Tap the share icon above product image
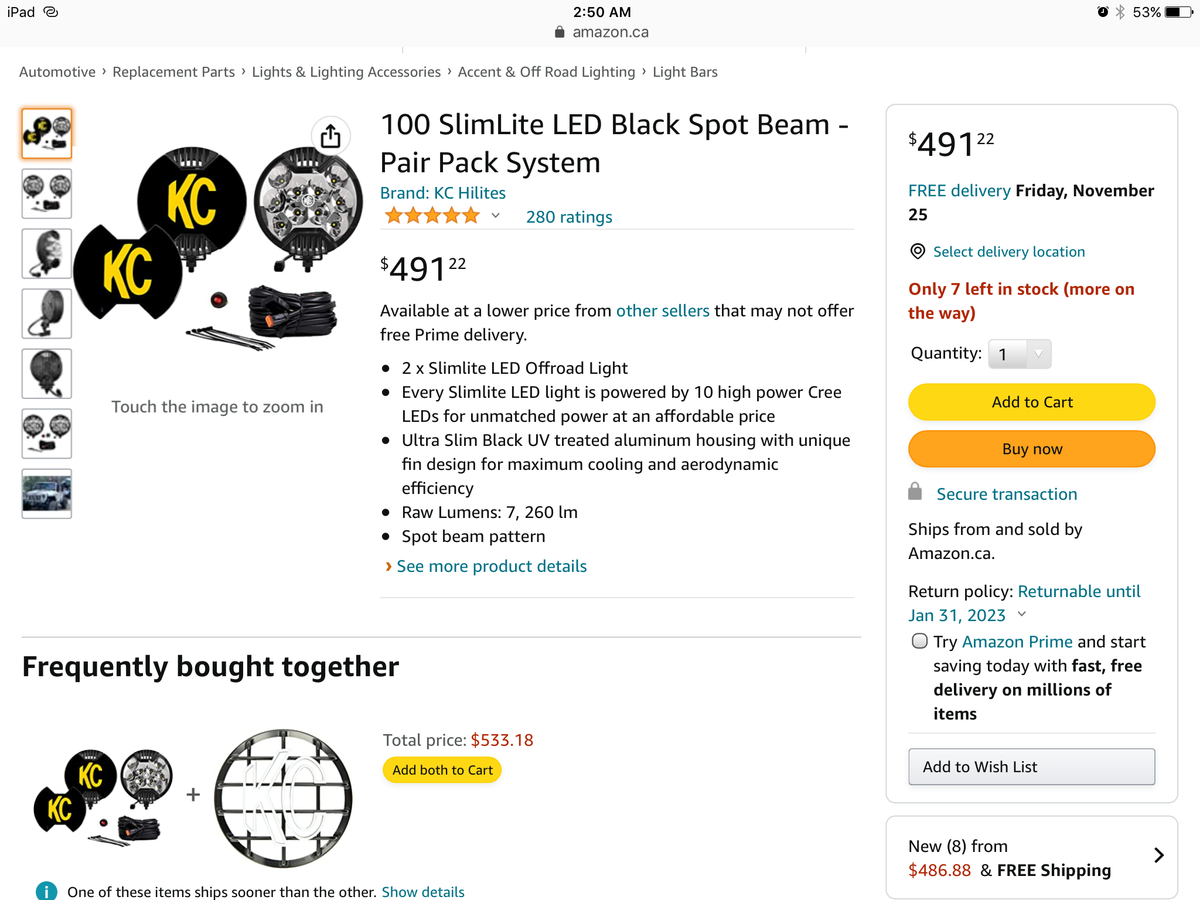The image size is (1200, 900). point(330,134)
